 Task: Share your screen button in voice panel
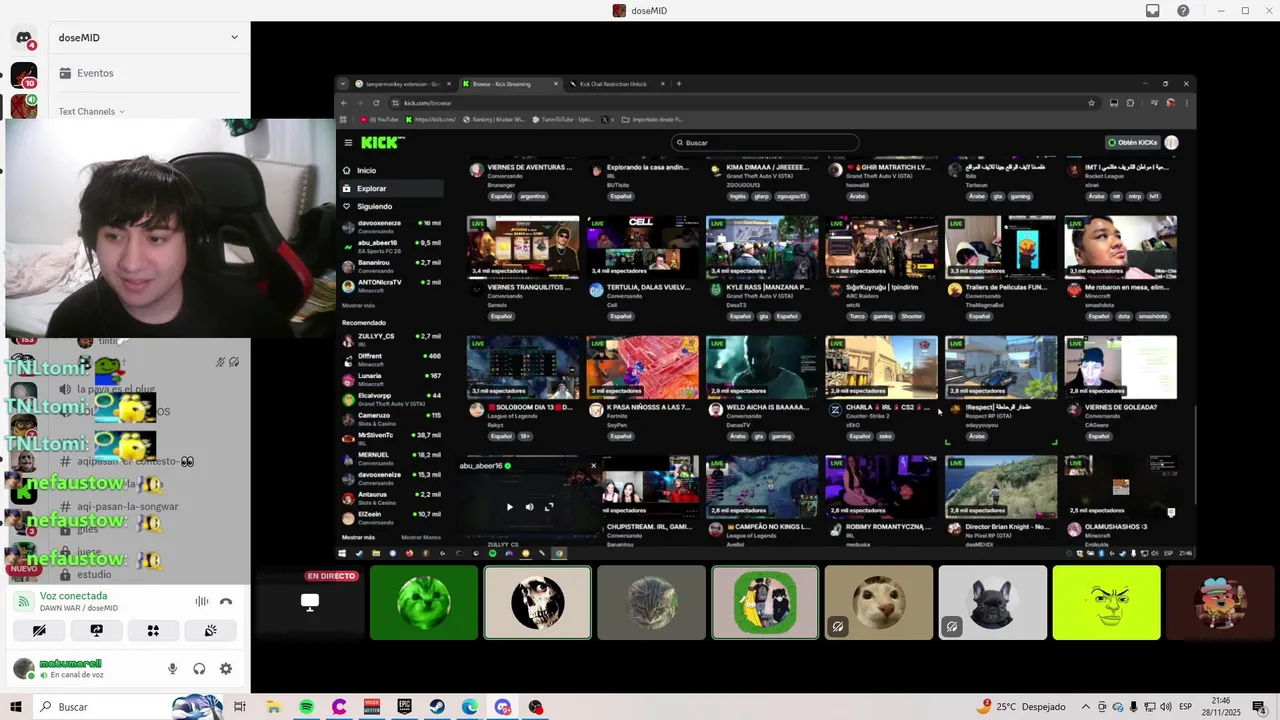[x=96, y=631]
